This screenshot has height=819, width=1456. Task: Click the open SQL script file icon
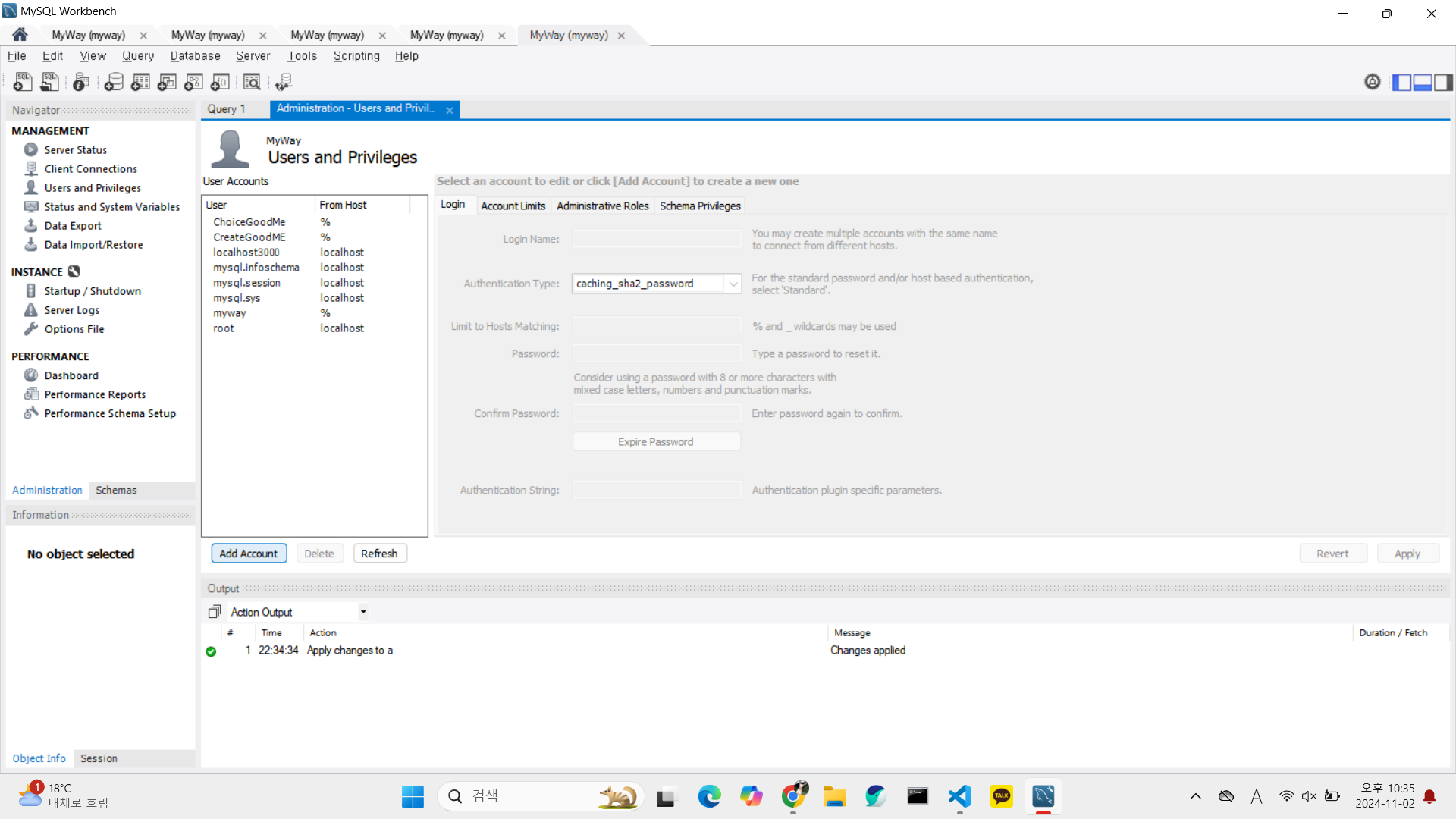coord(50,82)
